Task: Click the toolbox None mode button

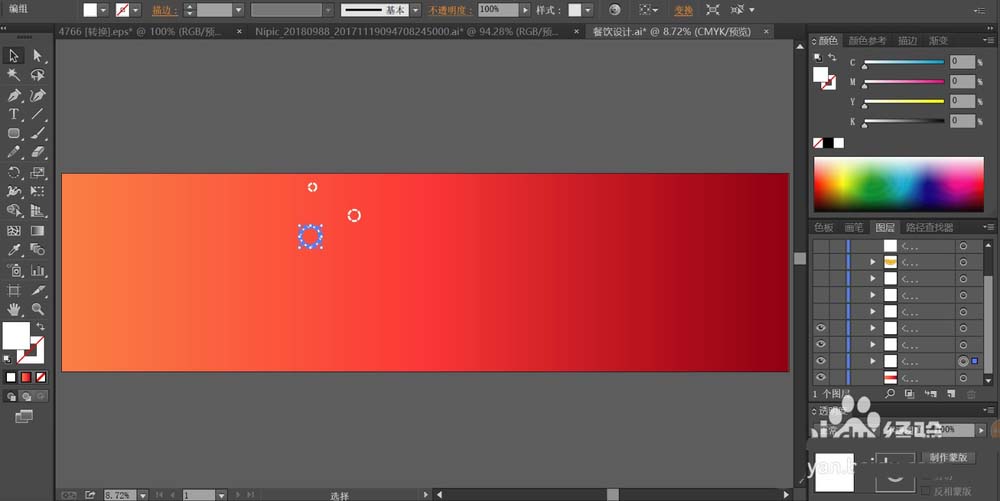Action: click(41, 377)
